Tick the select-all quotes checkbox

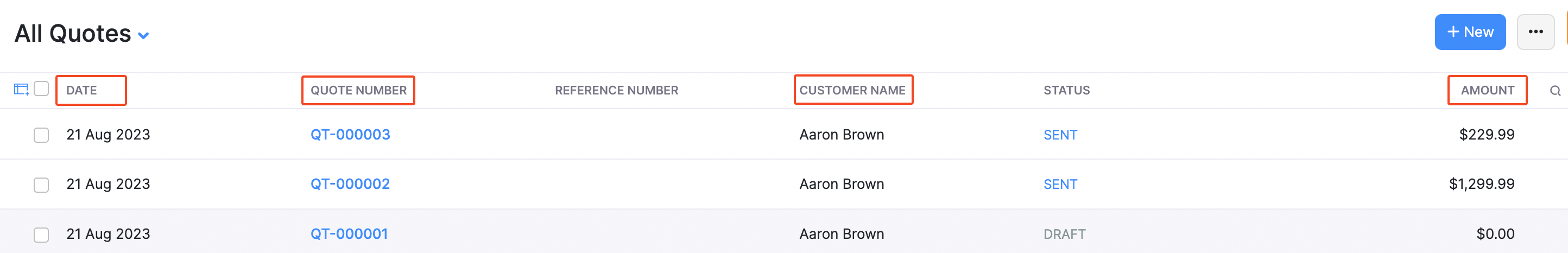(x=41, y=89)
